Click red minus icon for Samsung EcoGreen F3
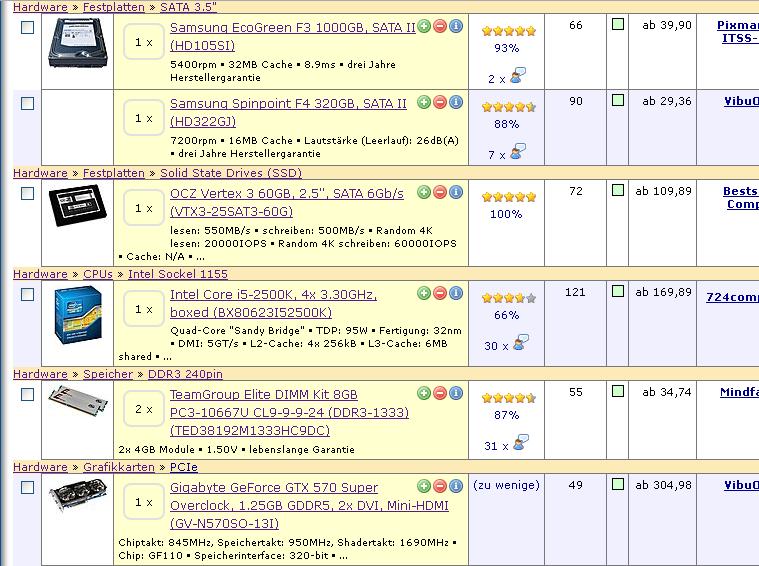Viewport: 759px width, 566px height. tap(440, 26)
